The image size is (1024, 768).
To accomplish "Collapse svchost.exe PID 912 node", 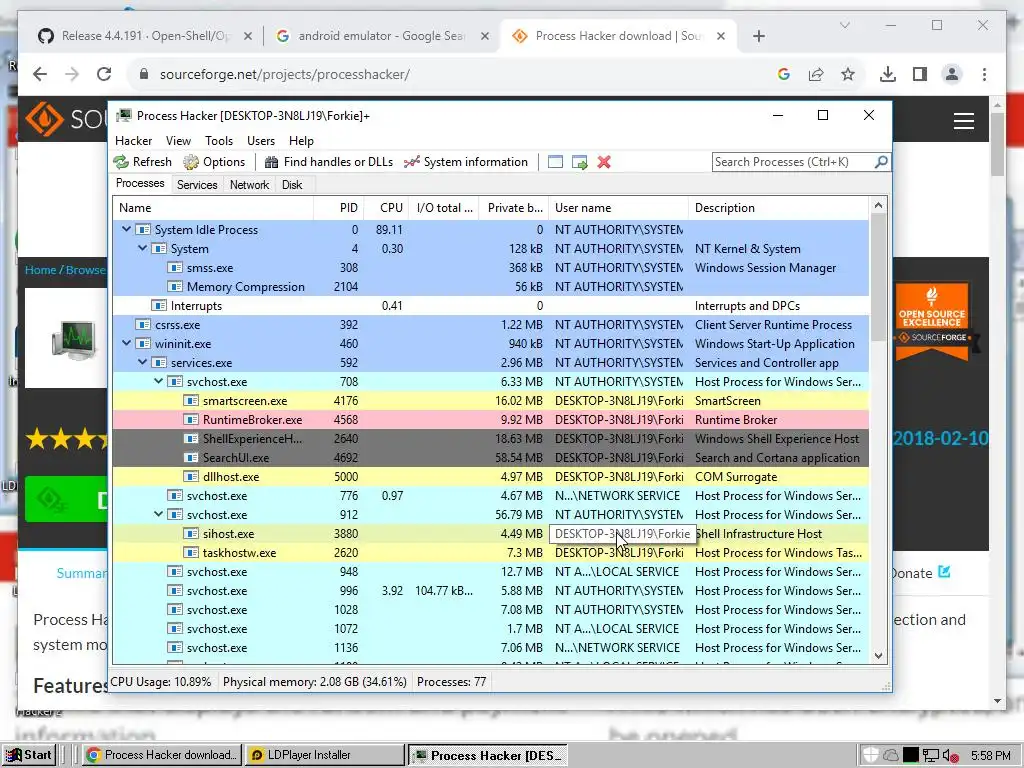I will [x=158, y=514].
